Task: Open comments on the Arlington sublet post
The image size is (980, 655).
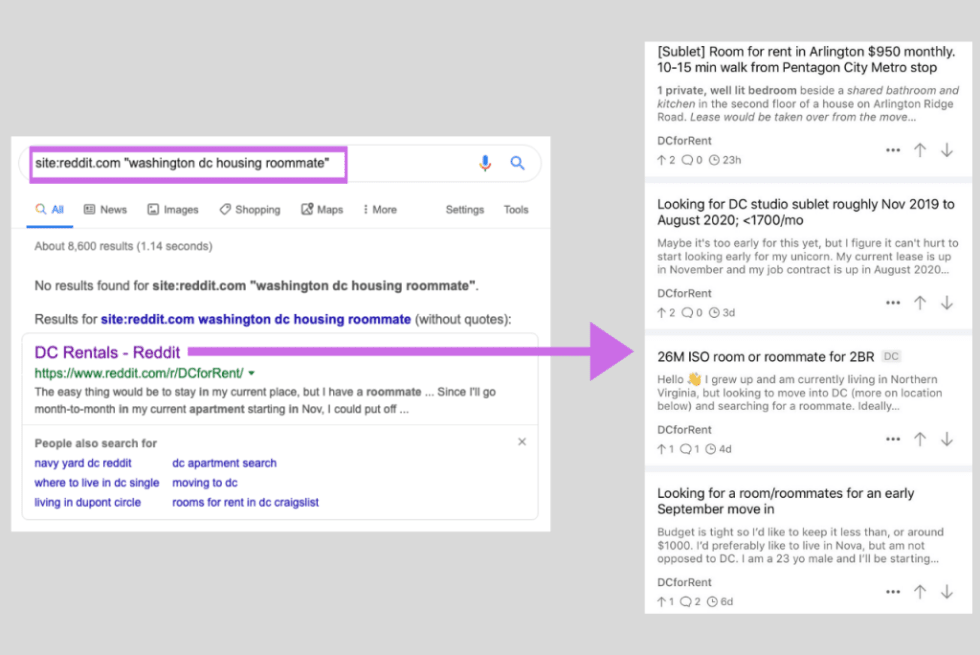Action: tap(691, 160)
